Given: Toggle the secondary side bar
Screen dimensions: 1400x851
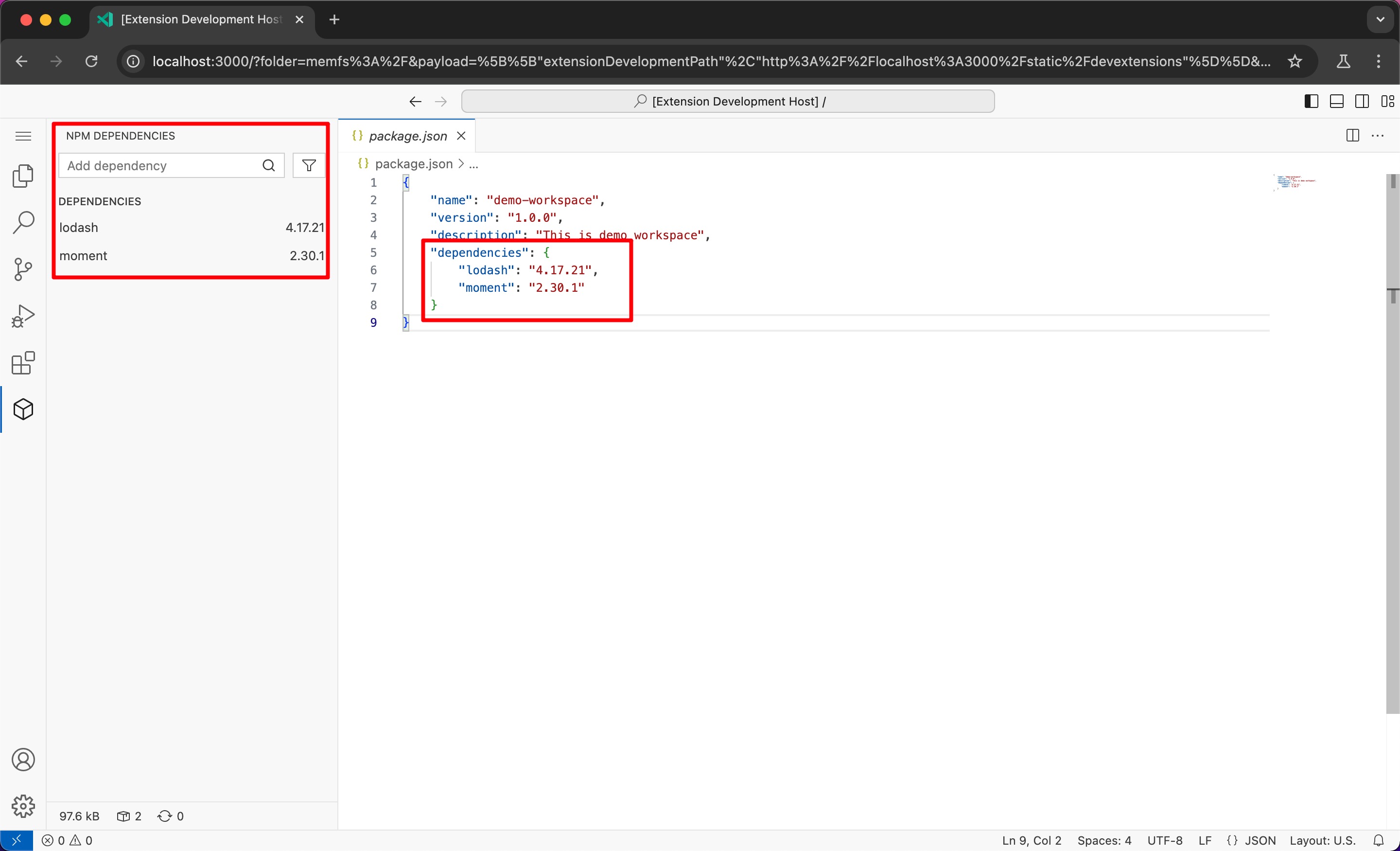Looking at the screenshot, I should (x=1362, y=101).
